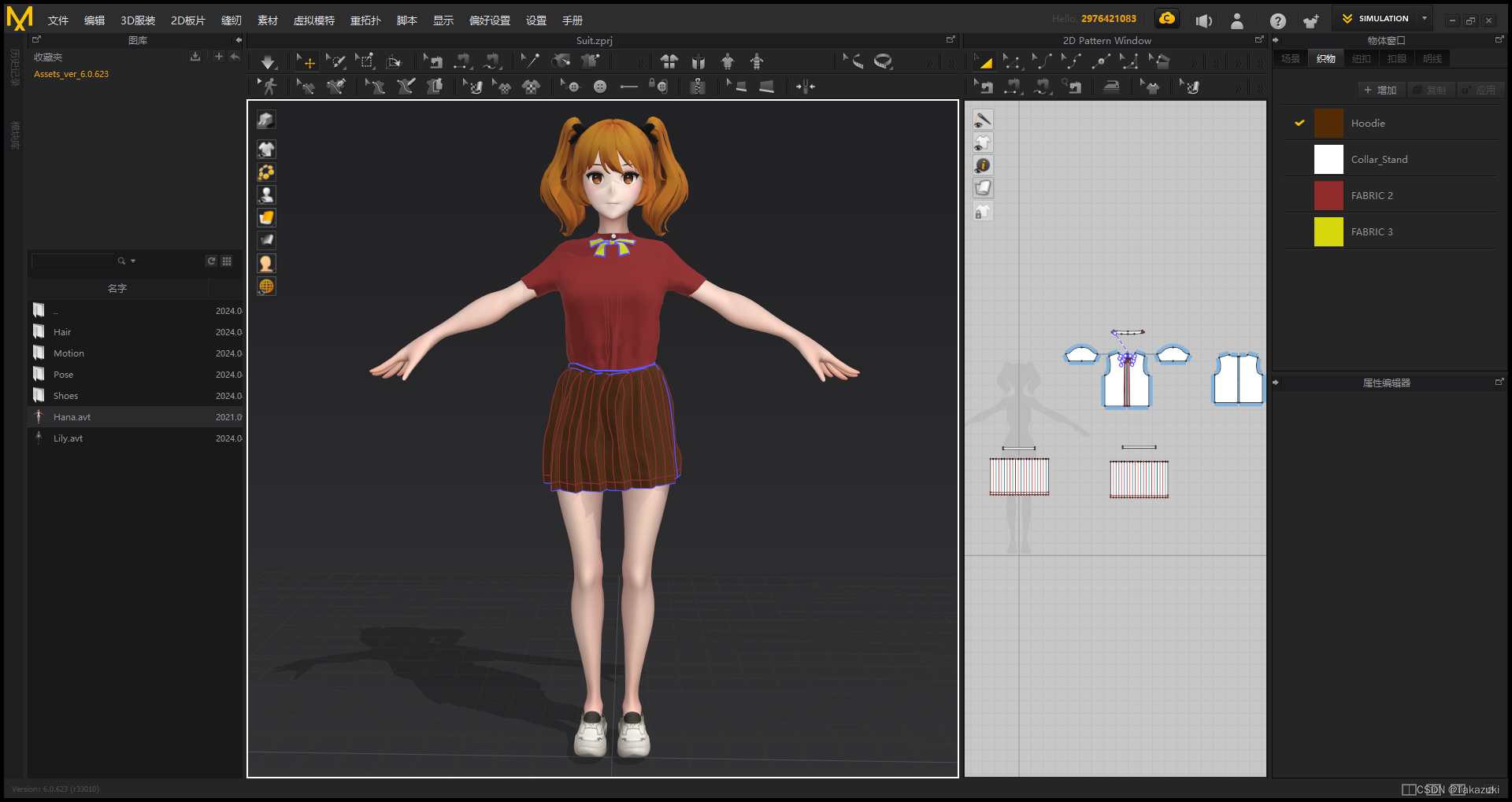1512x802 pixels.
Task: Toggle the checkmark next to Hoodie fabric
Action: pyautogui.click(x=1299, y=124)
